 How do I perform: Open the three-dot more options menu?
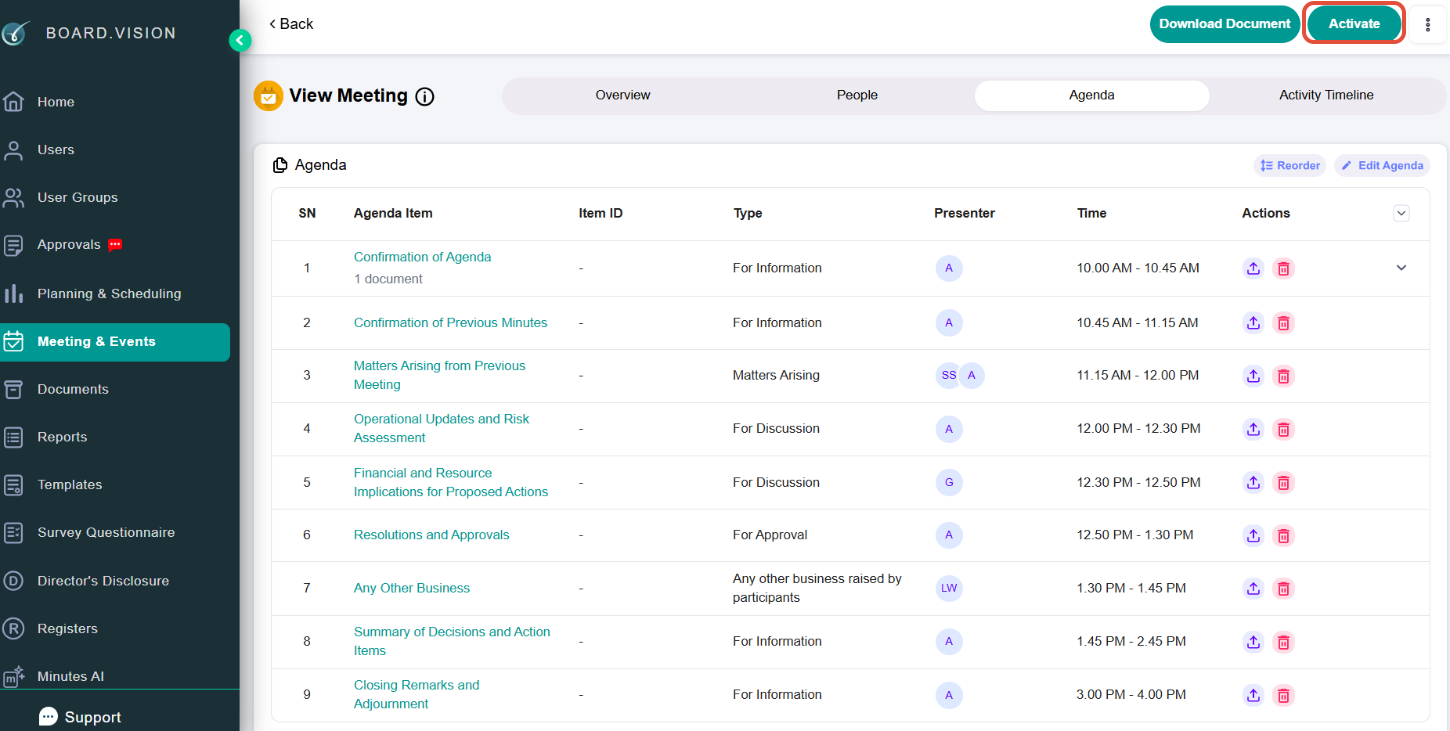tap(1427, 24)
